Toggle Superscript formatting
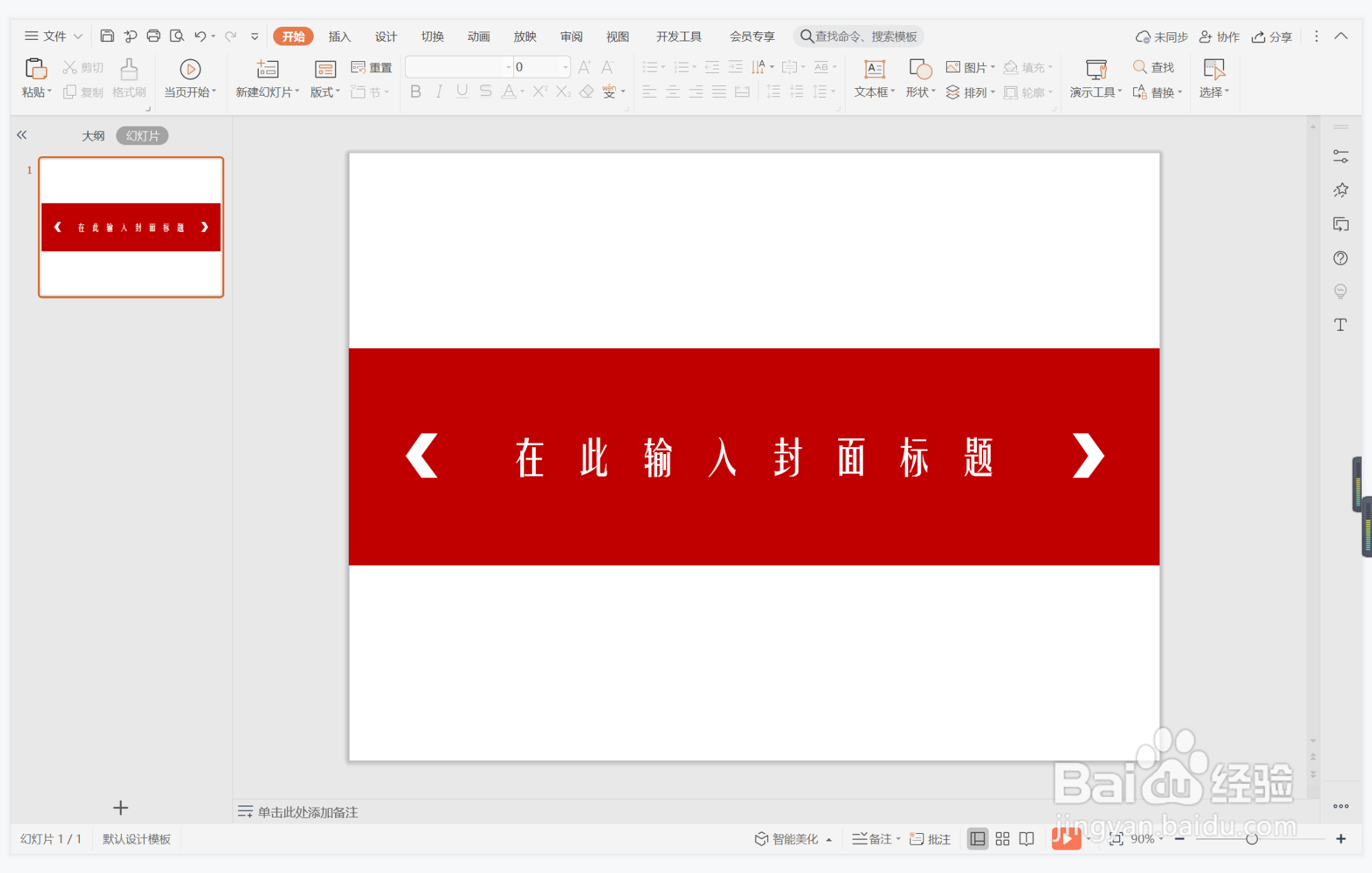Image resolution: width=1372 pixels, height=873 pixels. click(x=540, y=91)
